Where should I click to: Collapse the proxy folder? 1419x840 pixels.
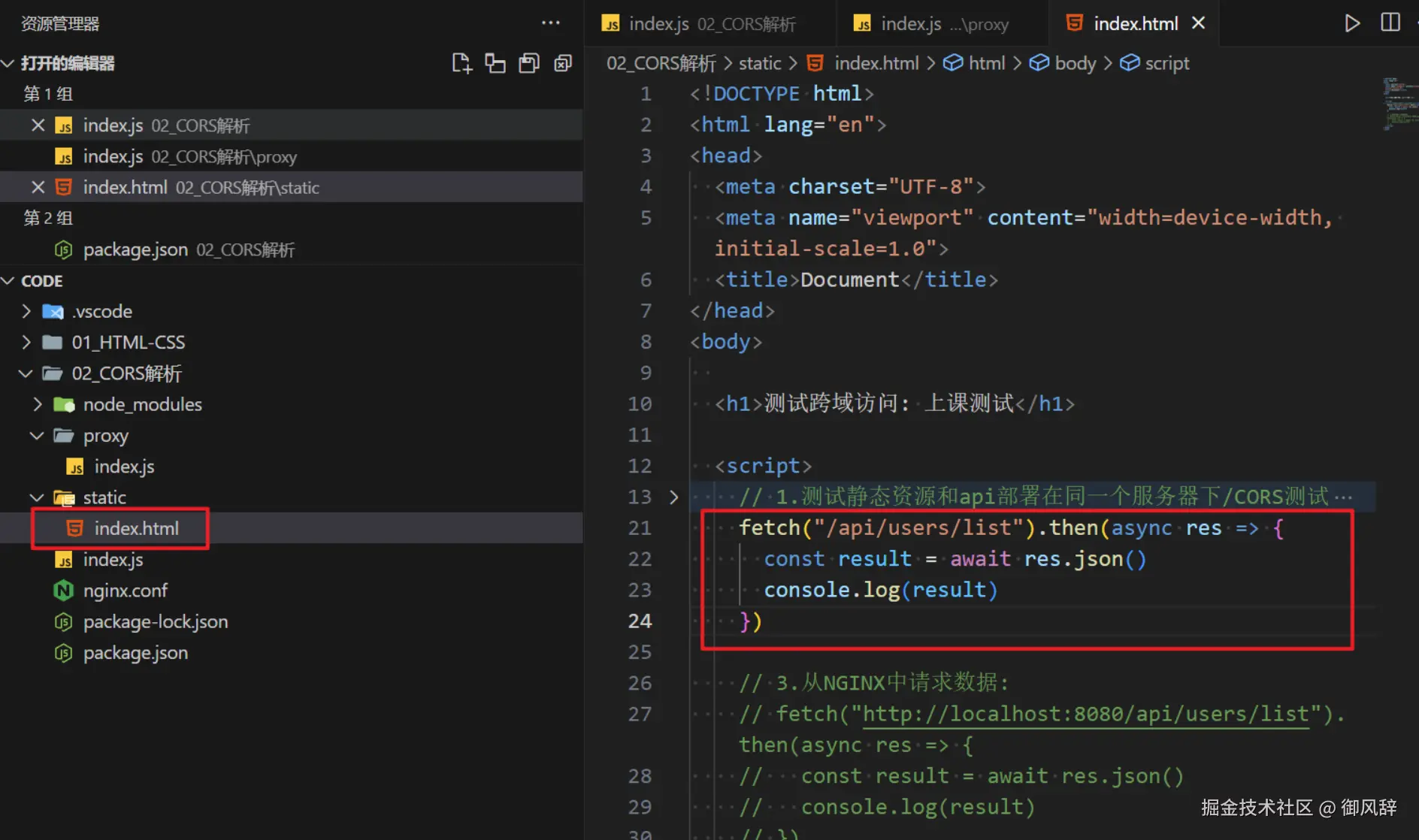click(37, 436)
